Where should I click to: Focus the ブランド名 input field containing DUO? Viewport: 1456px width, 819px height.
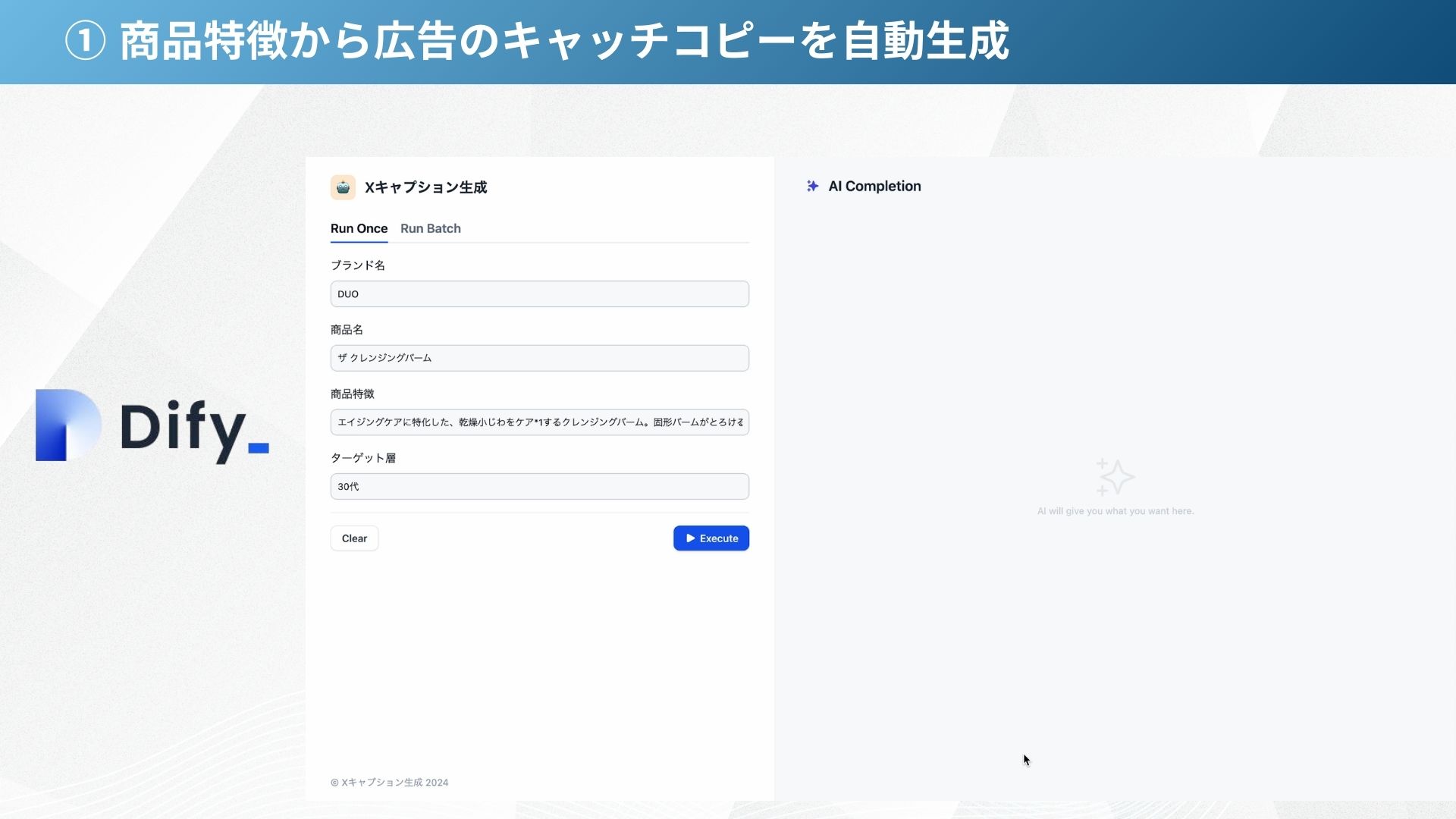[x=539, y=294]
